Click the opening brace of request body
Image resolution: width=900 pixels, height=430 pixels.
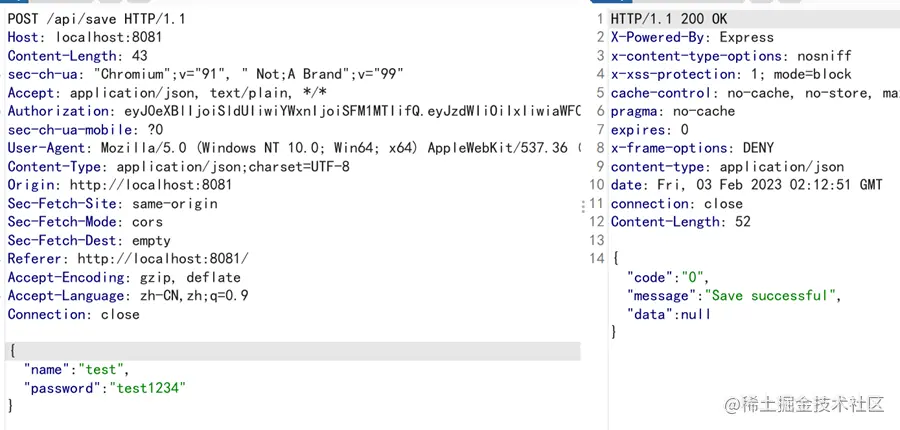11,351
